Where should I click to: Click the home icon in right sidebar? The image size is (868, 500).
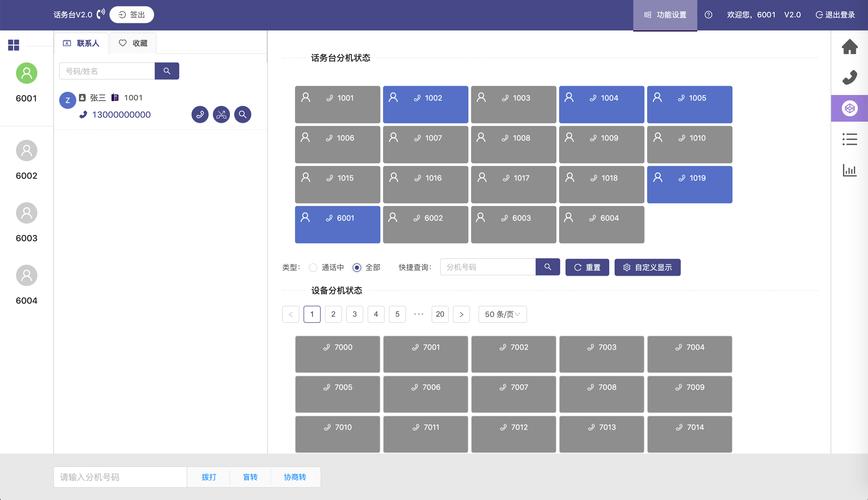(x=849, y=47)
